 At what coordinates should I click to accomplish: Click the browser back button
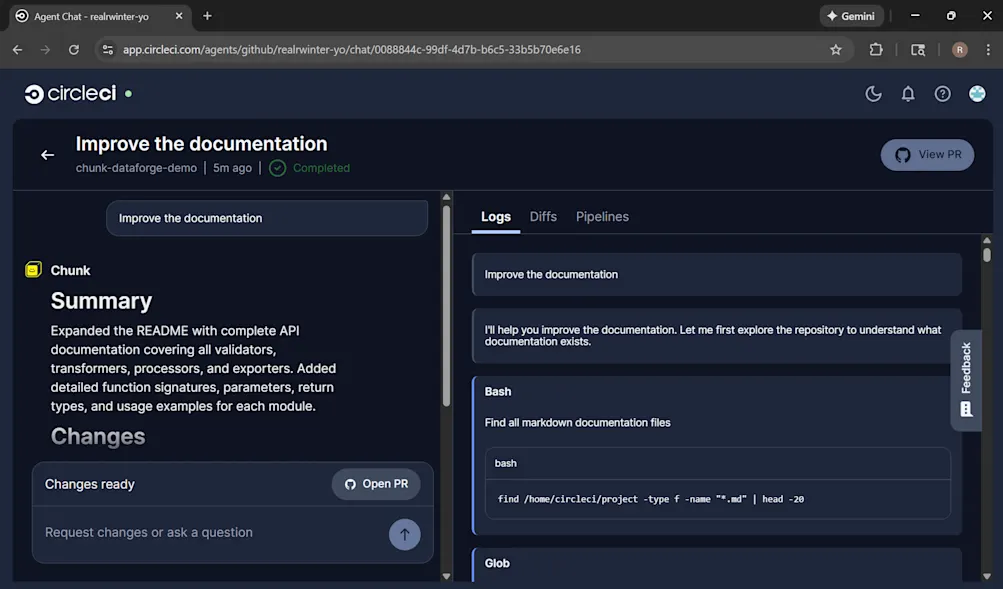click(x=17, y=50)
